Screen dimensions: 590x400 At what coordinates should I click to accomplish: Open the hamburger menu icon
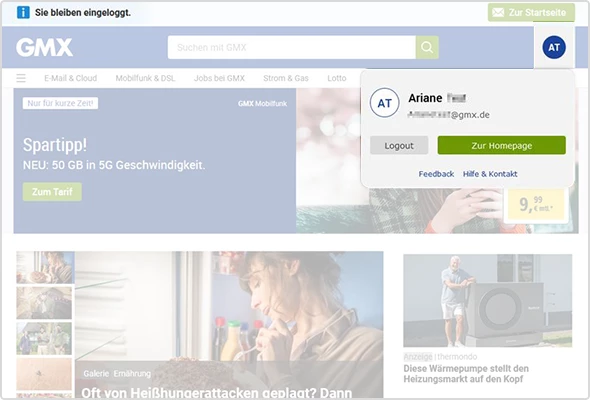[x=21, y=78]
